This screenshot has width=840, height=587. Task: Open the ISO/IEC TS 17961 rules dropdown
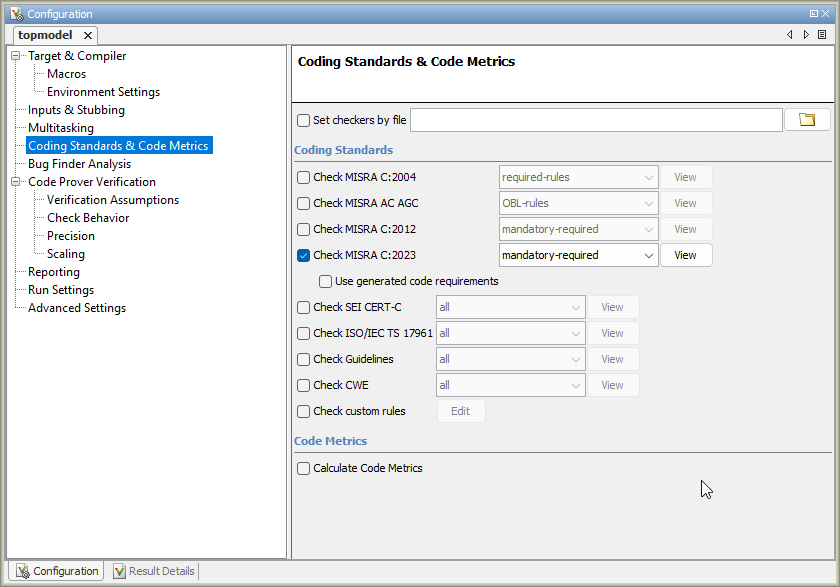point(511,333)
